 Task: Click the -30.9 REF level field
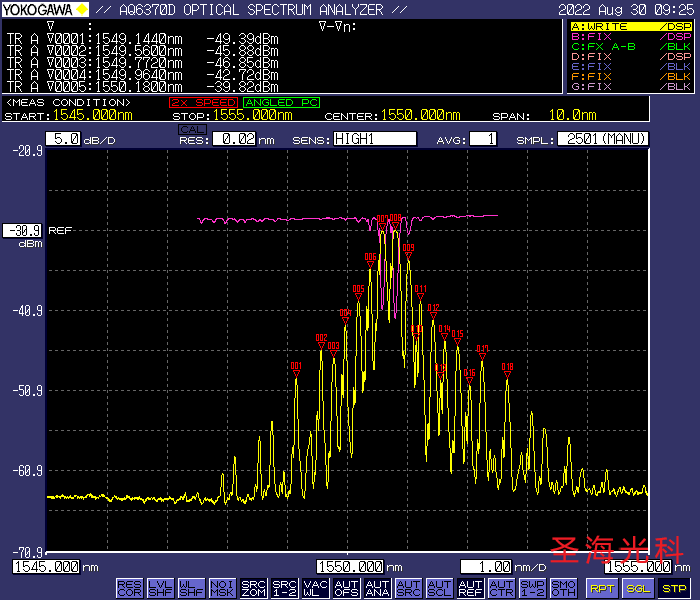(x=22, y=231)
